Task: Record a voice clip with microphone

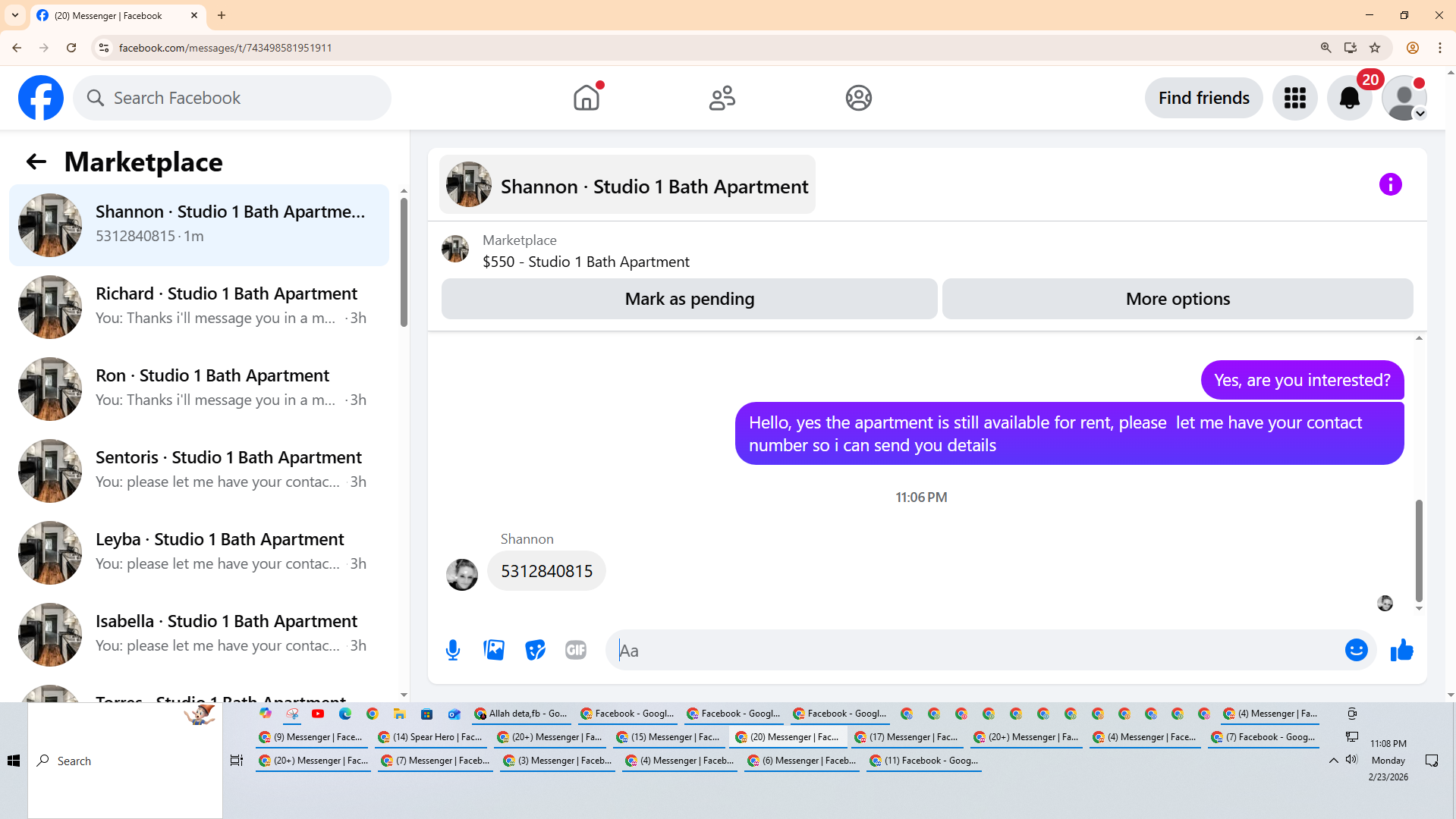Action: [x=453, y=650]
